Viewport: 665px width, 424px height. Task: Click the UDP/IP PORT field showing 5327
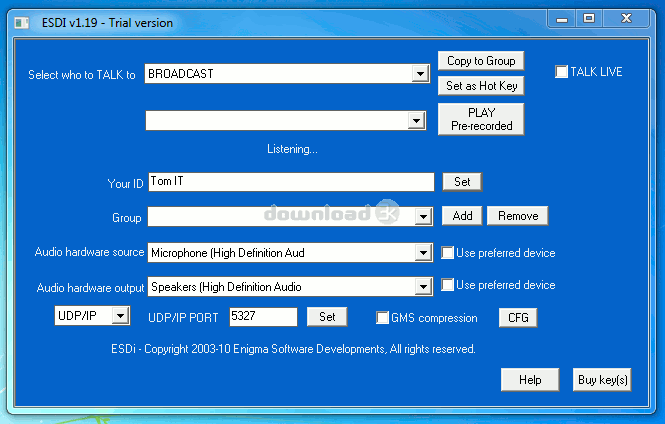click(263, 317)
